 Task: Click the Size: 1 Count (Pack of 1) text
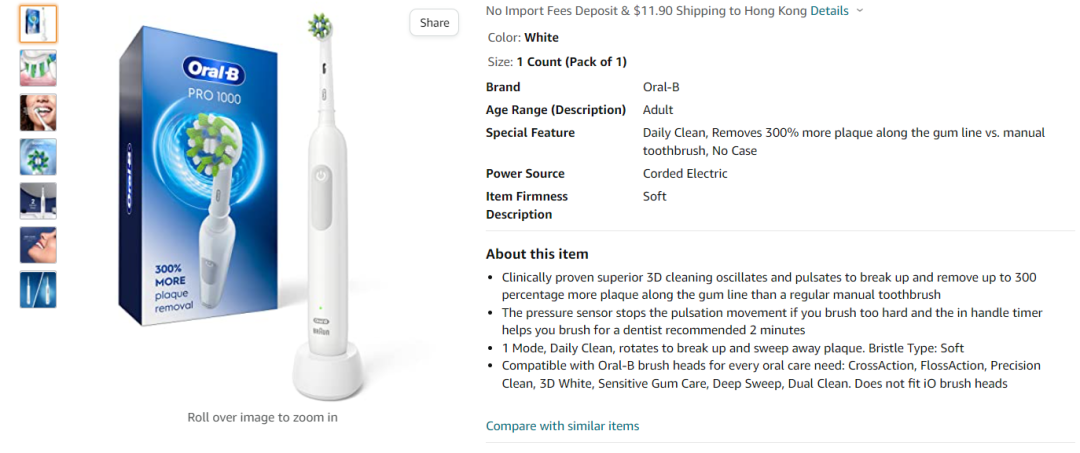(557, 62)
